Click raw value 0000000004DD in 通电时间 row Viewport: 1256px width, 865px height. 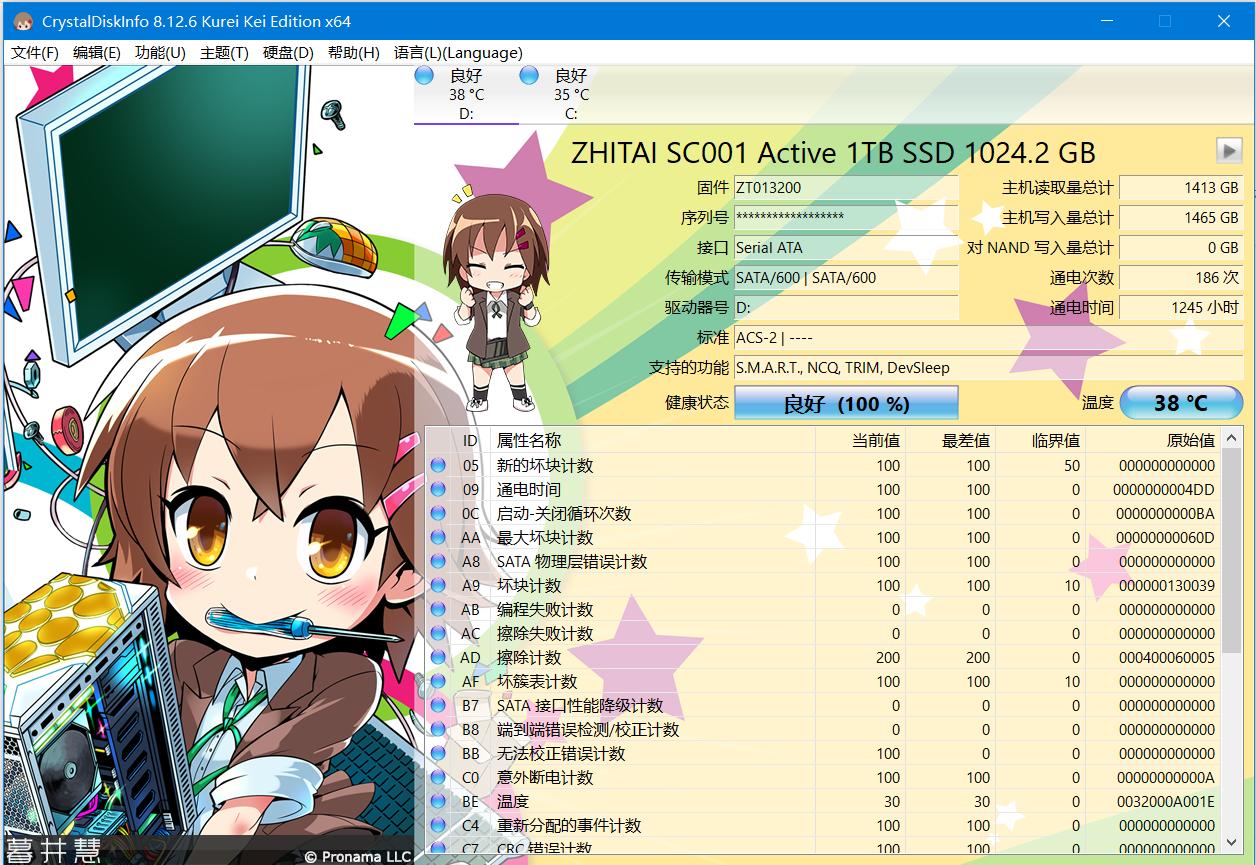pyautogui.click(x=1164, y=489)
